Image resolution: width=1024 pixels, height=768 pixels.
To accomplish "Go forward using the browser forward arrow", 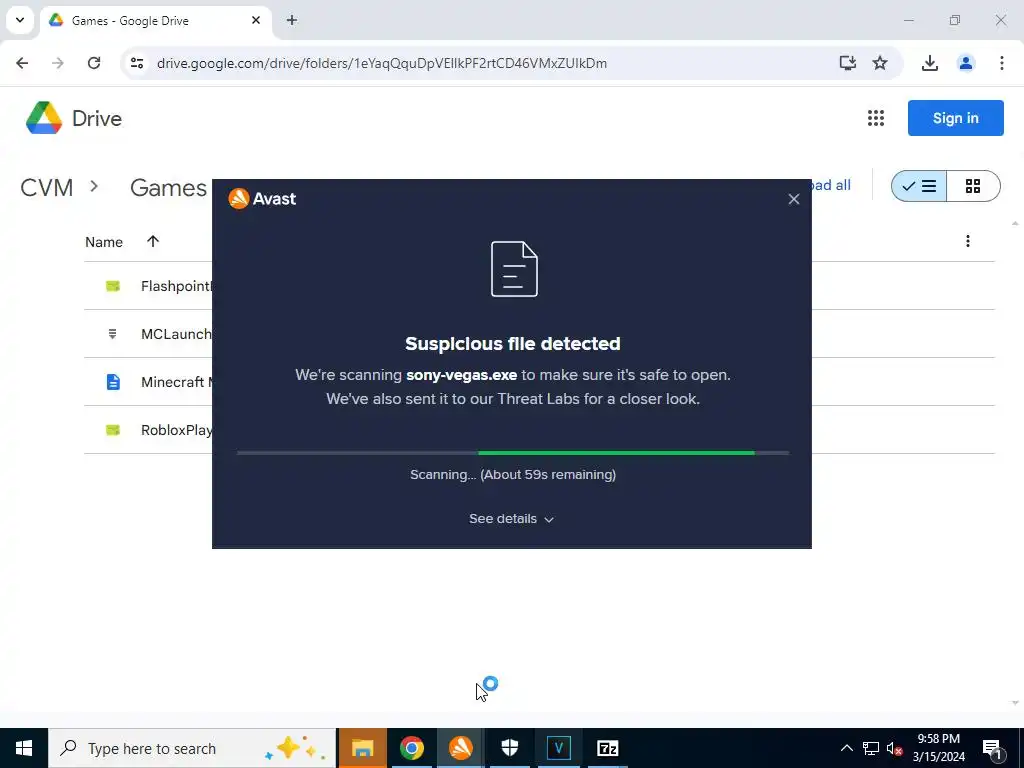I will (x=58, y=63).
